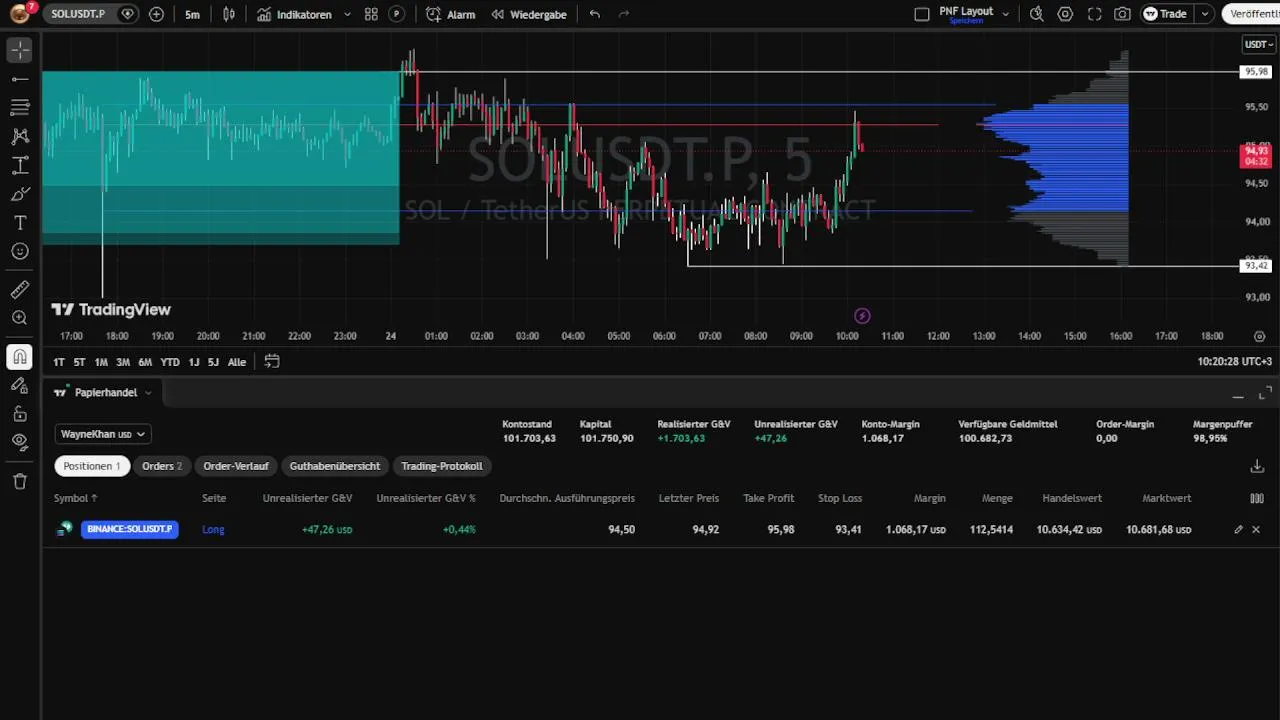Click the user avatar with notification badge
Screen dimensions: 1280x720
click(x=20, y=14)
